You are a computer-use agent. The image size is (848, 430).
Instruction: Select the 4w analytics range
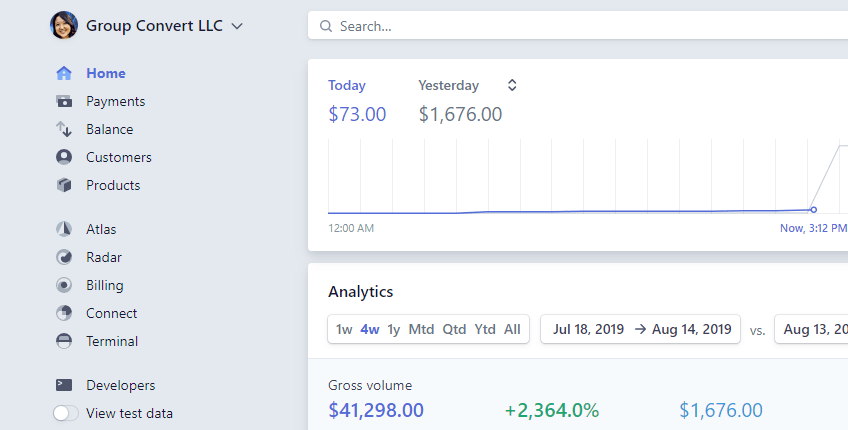370,329
